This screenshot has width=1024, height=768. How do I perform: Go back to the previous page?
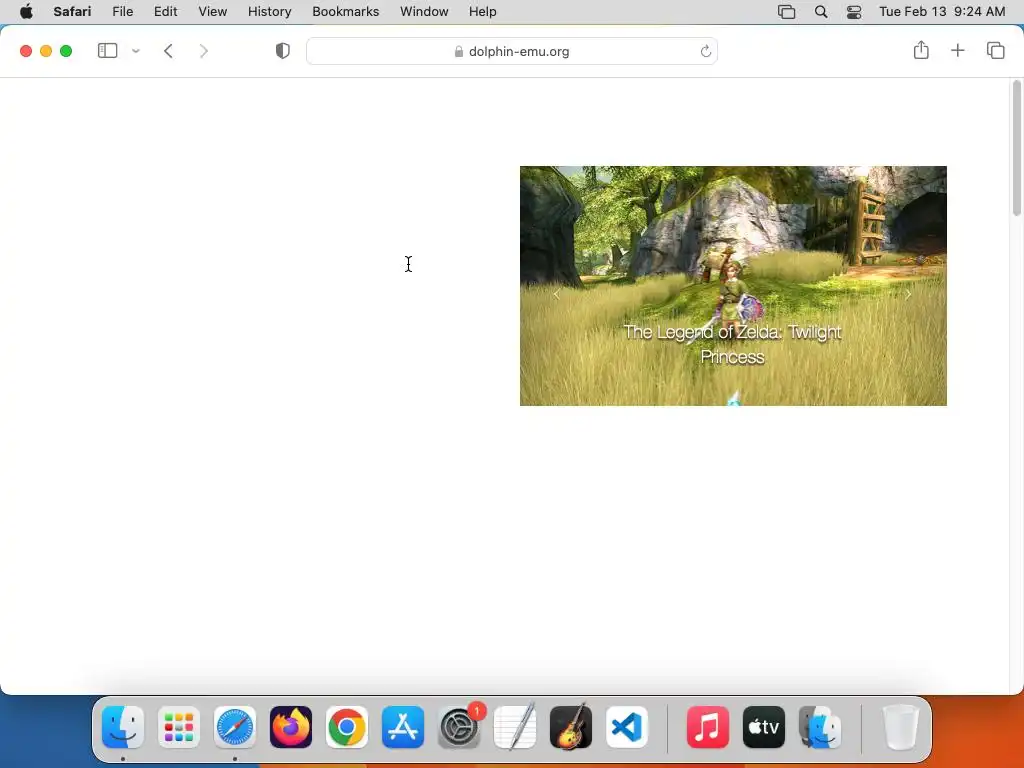click(168, 51)
